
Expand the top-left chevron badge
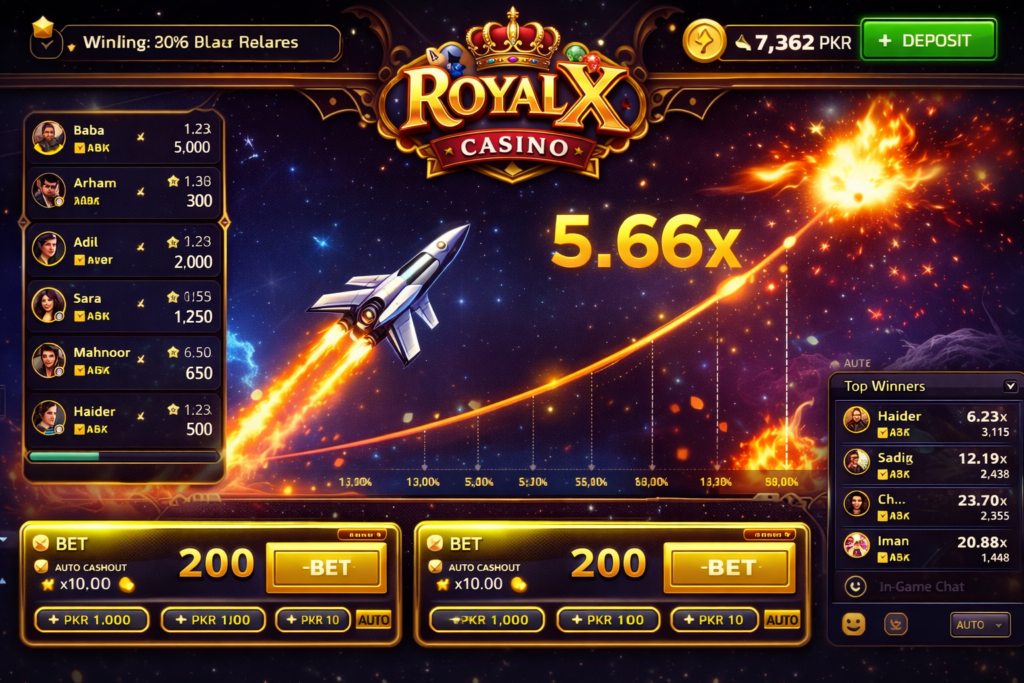pyautogui.click(x=46, y=44)
